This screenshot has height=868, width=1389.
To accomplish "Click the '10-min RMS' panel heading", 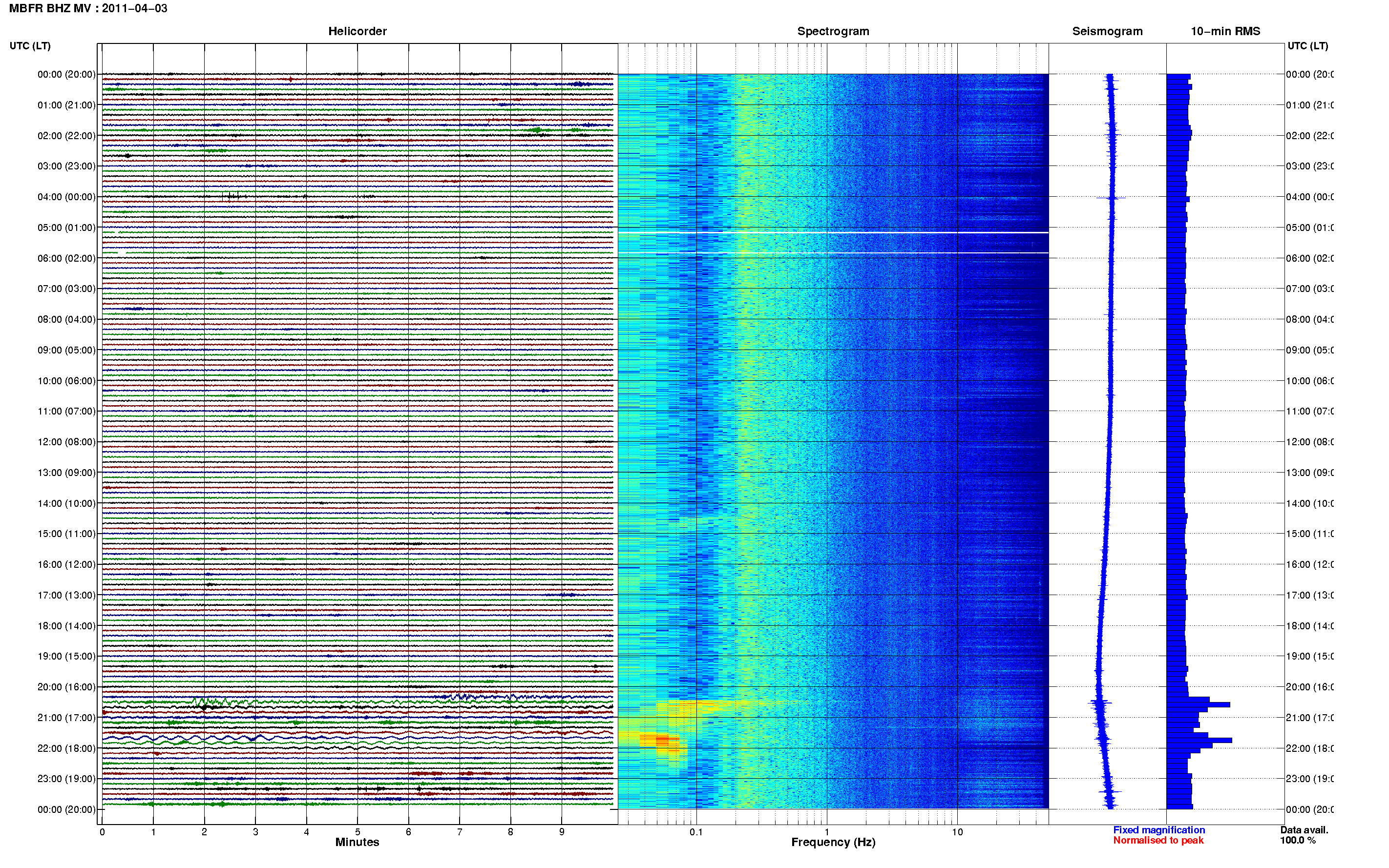I will (x=1225, y=31).
